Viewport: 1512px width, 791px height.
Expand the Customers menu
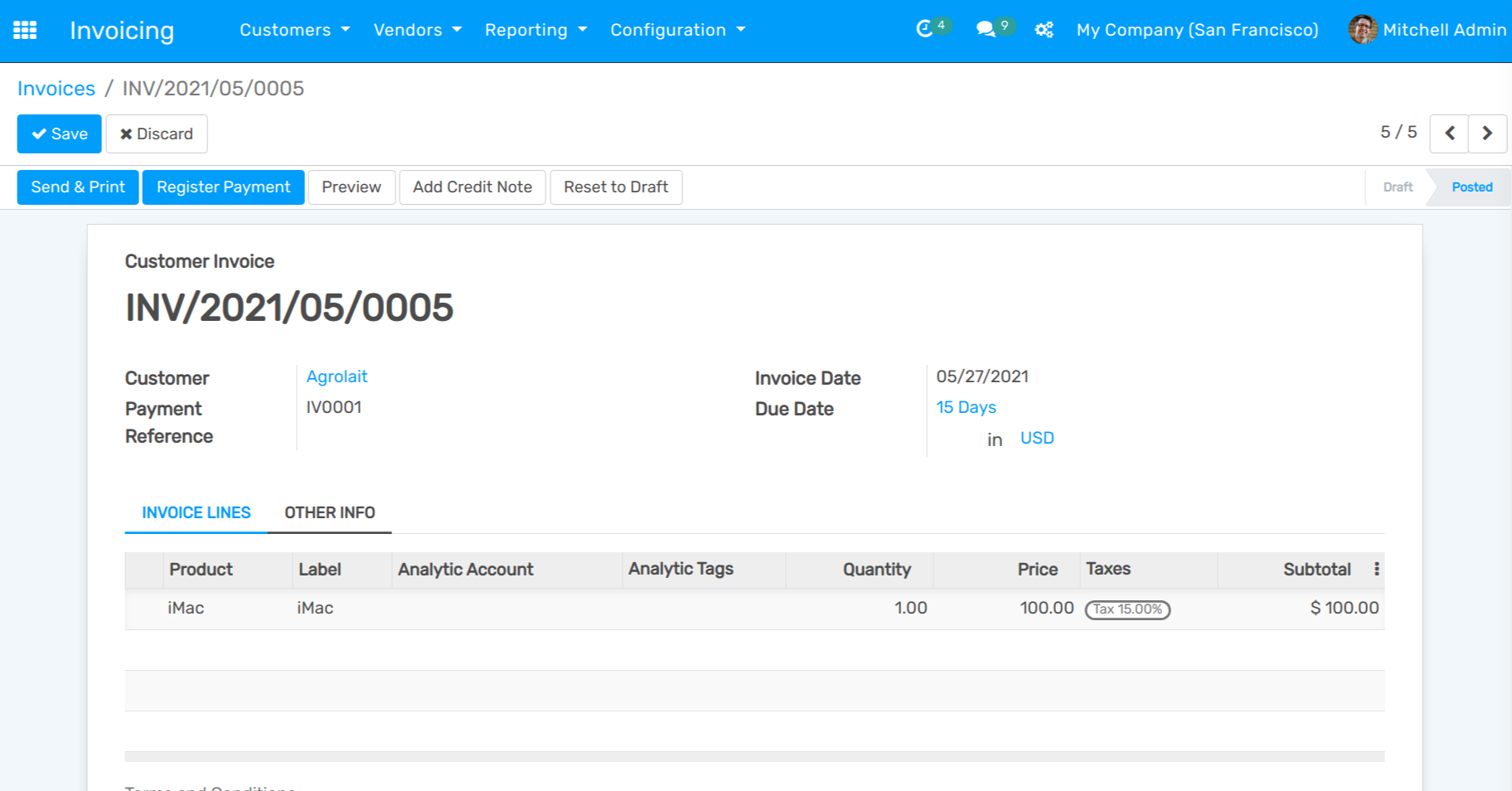[294, 30]
